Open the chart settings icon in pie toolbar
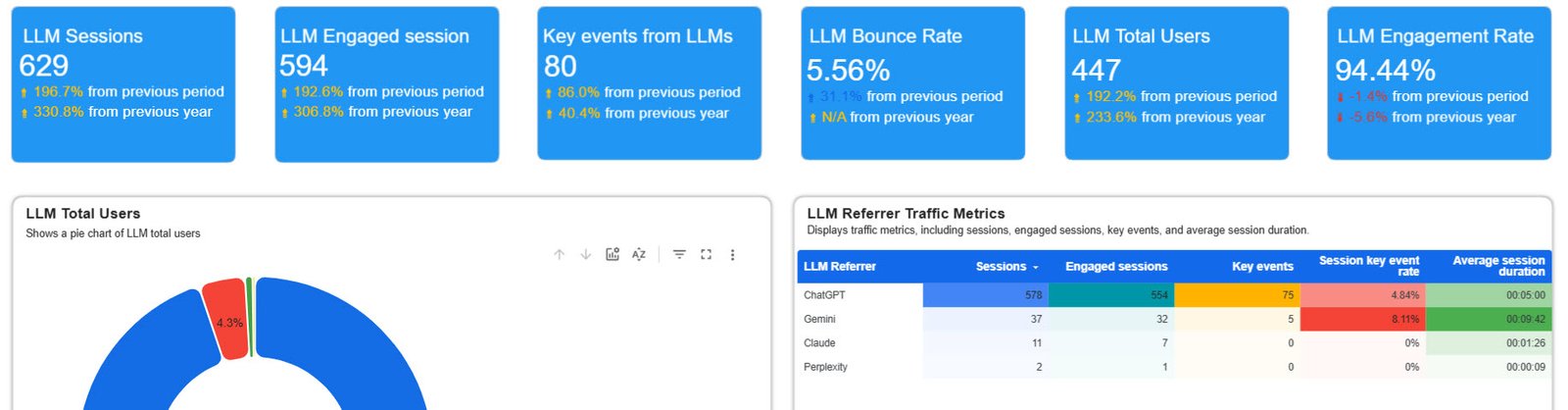Viewport: 1568px width, 410px height. [612, 254]
